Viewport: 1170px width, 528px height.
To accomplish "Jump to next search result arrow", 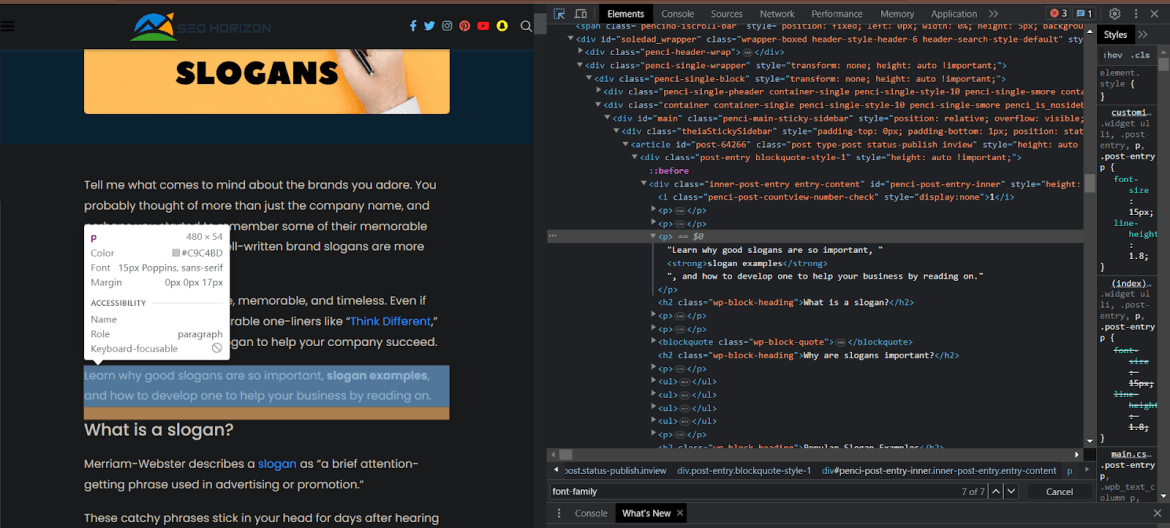I will 1011,492.
